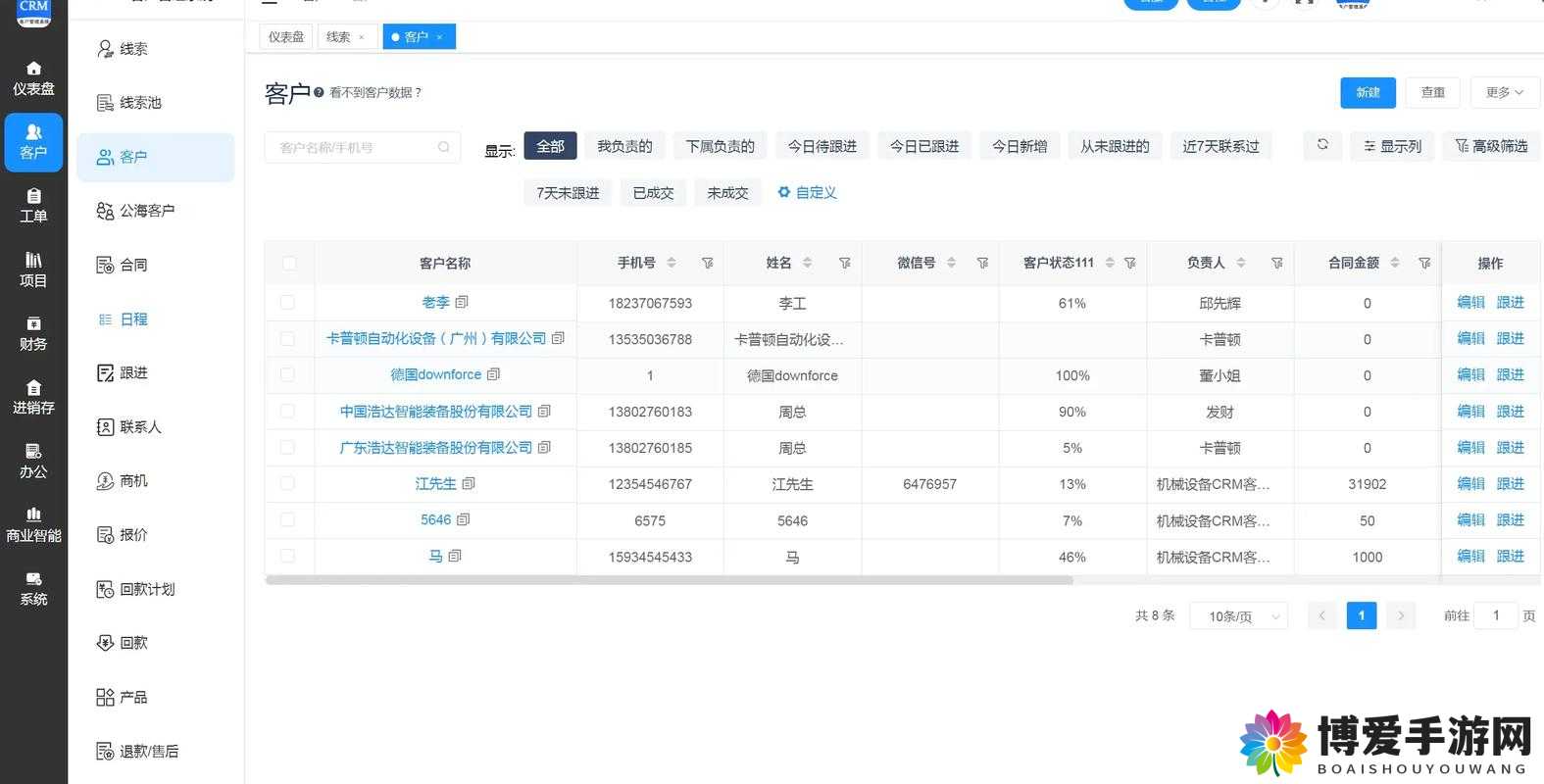Tick the select-all checkbox in table header
The height and width of the screenshot is (784, 1544).
[288, 263]
